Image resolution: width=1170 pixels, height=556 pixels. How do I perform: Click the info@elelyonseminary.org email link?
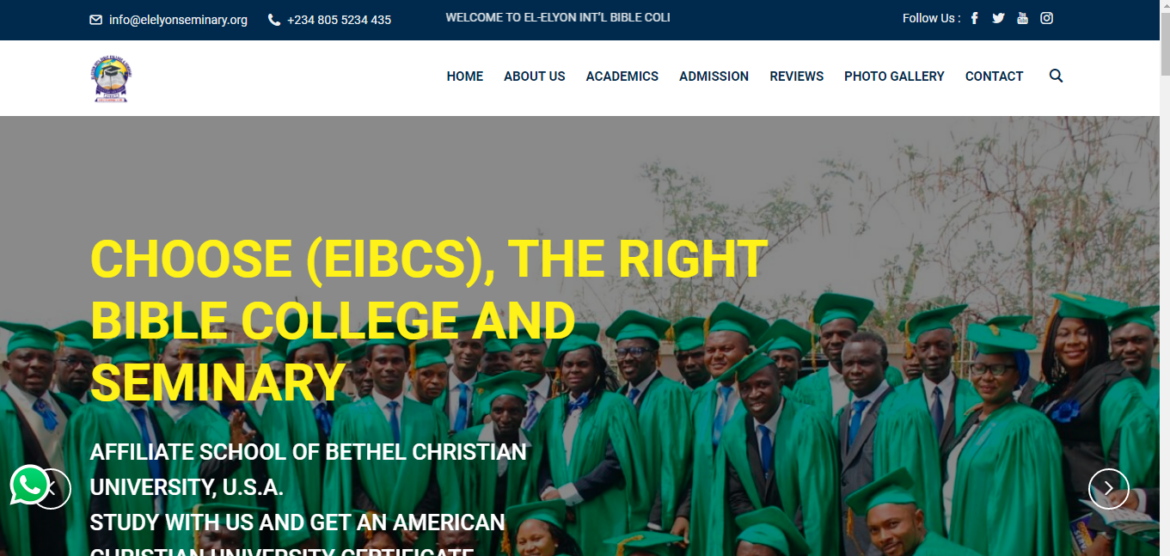click(x=178, y=20)
